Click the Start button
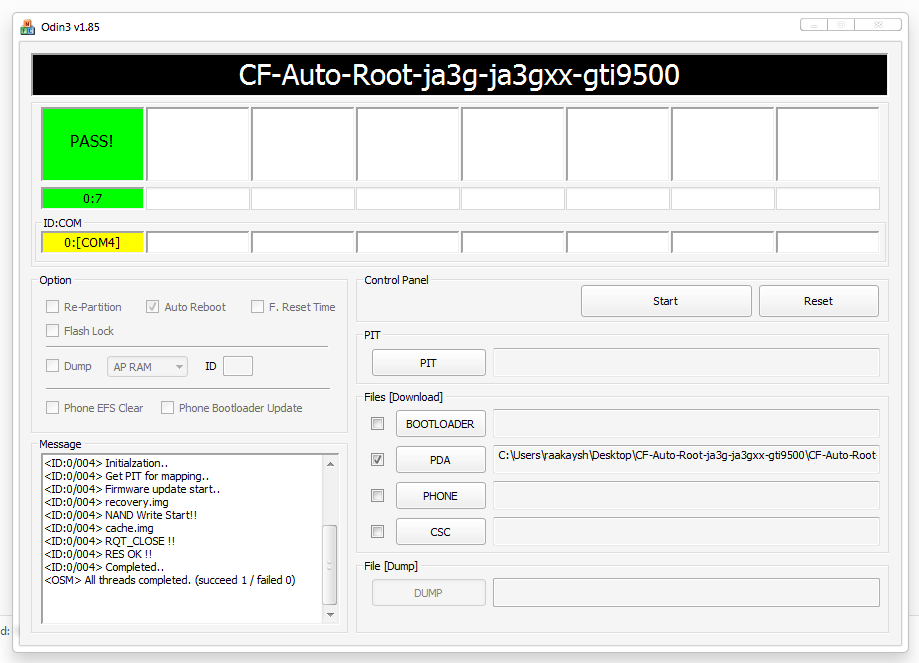 tap(666, 301)
